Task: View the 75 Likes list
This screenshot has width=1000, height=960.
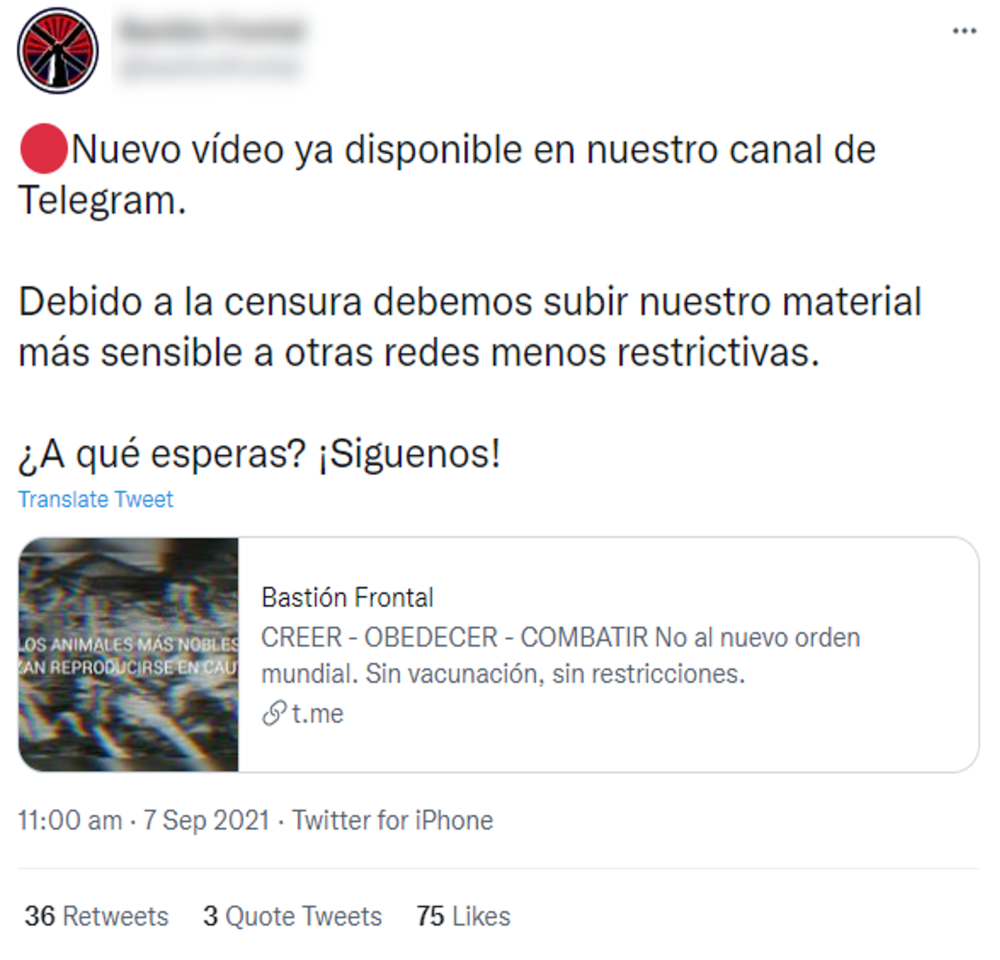Action: tap(464, 916)
